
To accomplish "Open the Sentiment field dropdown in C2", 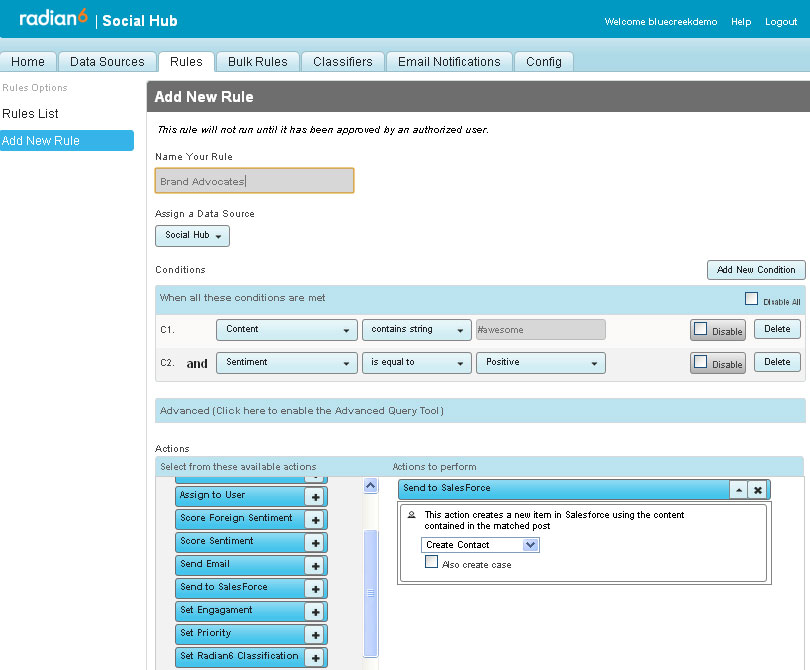I will point(287,363).
